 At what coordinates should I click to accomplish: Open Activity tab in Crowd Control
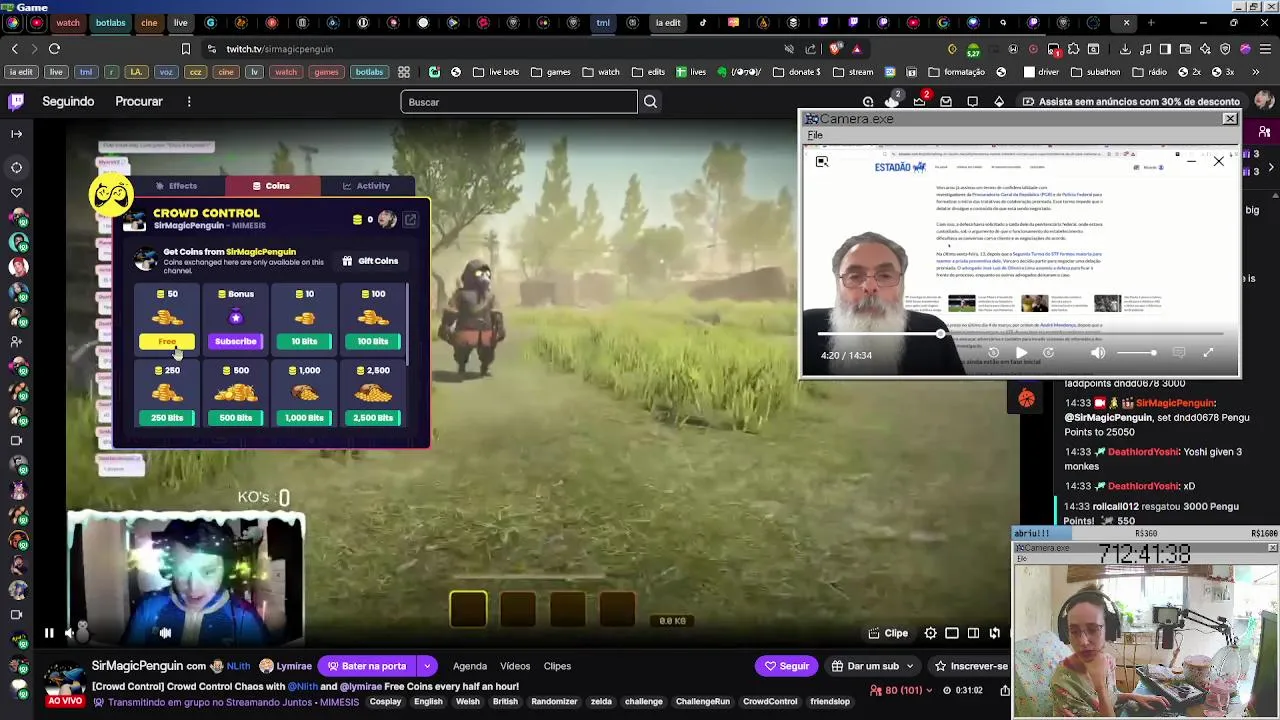(366, 186)
